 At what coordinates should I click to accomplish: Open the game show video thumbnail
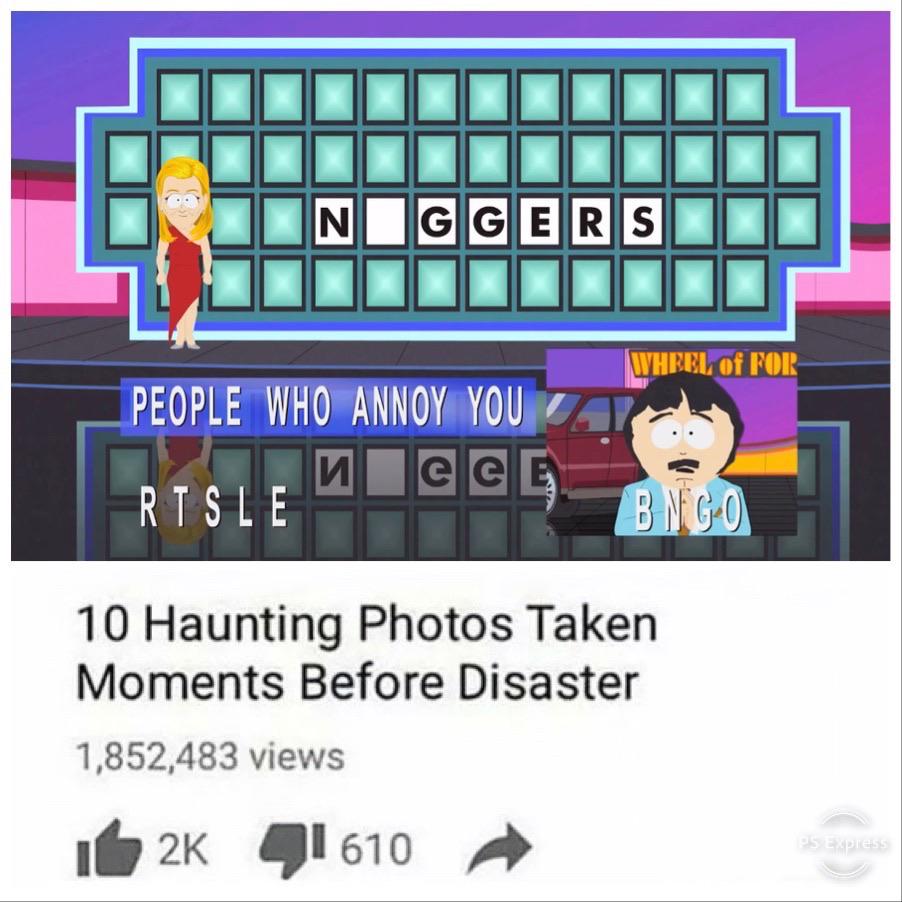pos(450,286)
